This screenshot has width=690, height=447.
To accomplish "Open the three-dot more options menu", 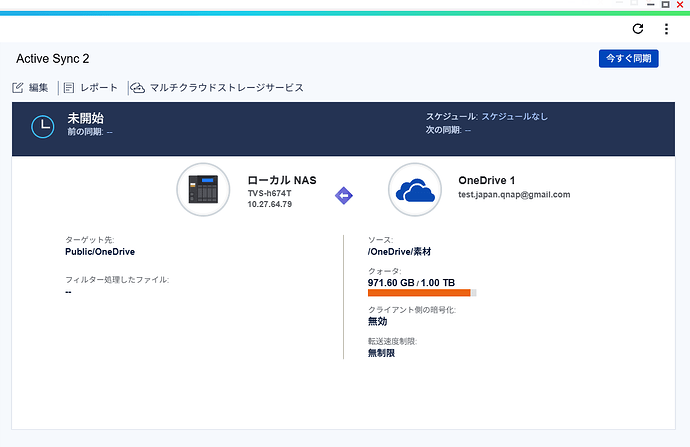I will (665, 29).
